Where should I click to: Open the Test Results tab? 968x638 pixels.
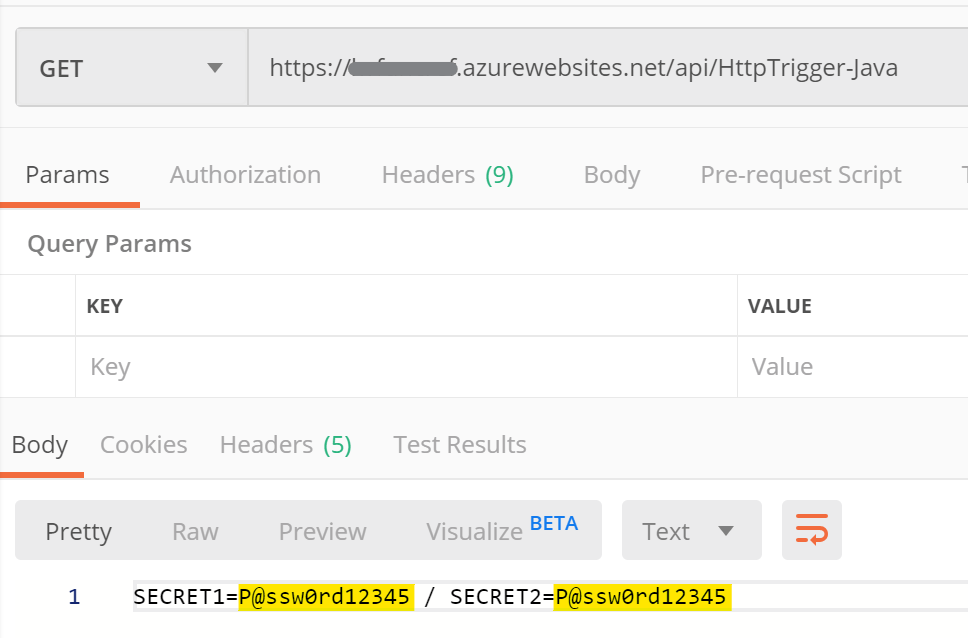[x=459, y=445]
